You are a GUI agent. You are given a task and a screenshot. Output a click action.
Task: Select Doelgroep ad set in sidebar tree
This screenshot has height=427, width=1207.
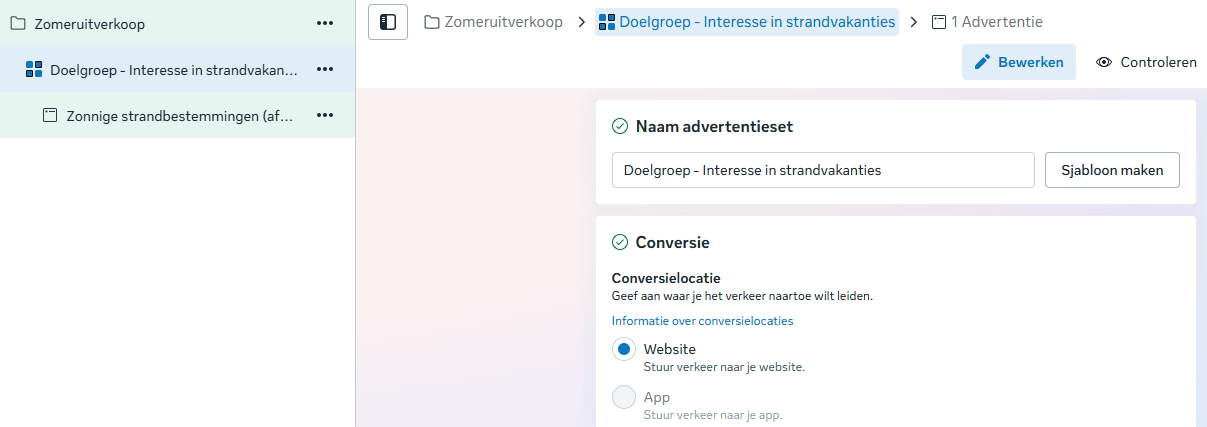173,69
